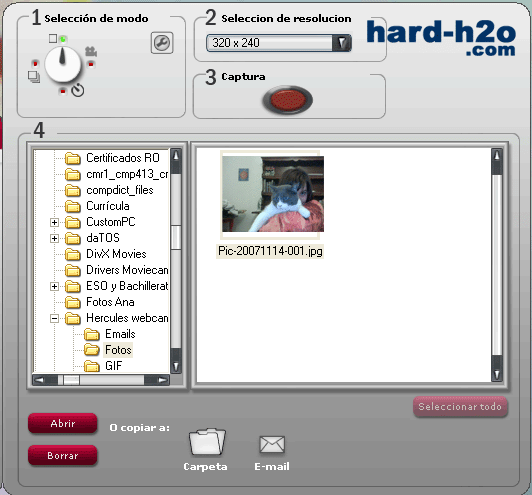Click the Abrir button
The width and height of the screenshot is (532, 495).
62,423
